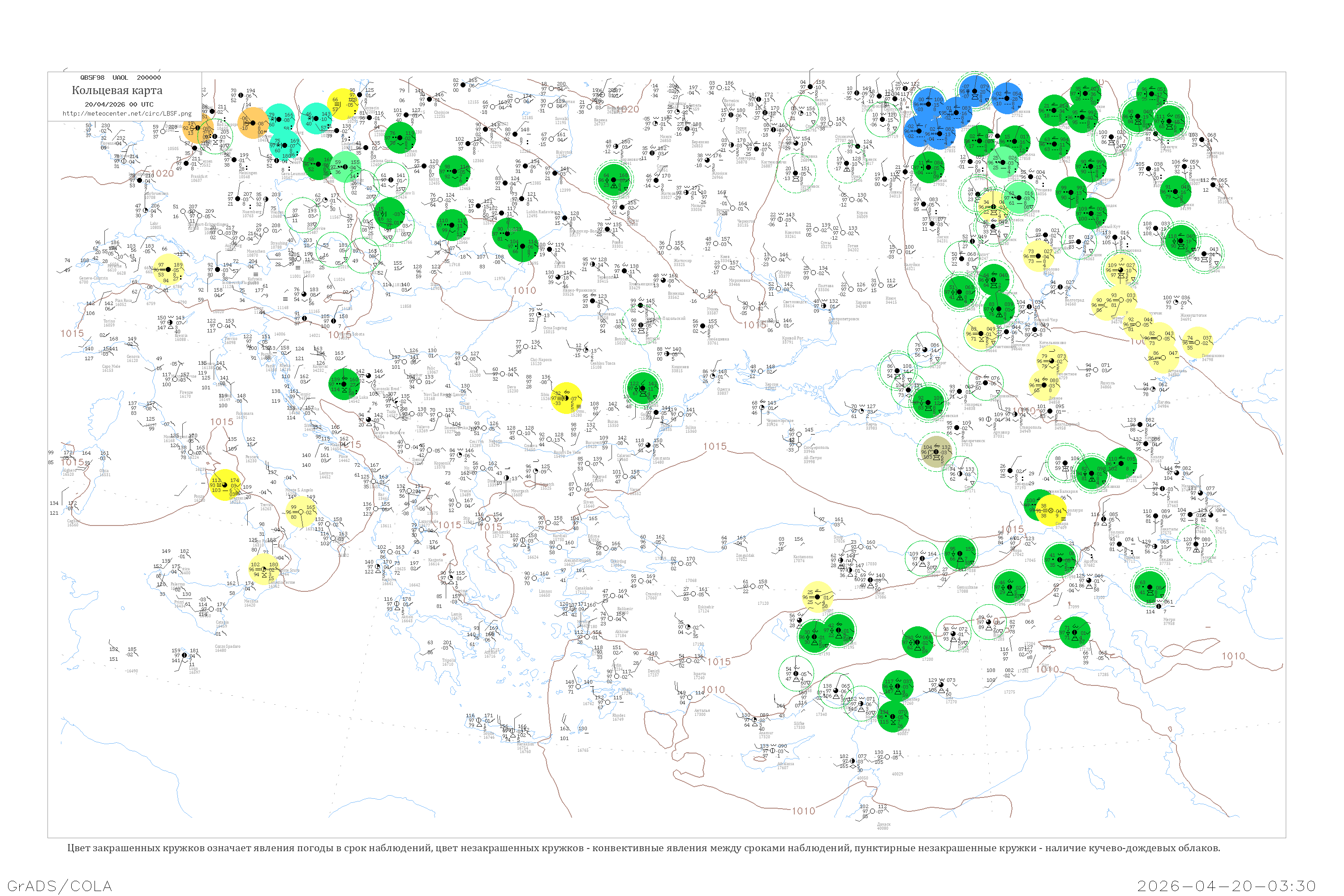The image size is (1344, 896).
Task: Click the GrADS/COLA credit label
Action: pyautogui.click(x=60, y=886)
